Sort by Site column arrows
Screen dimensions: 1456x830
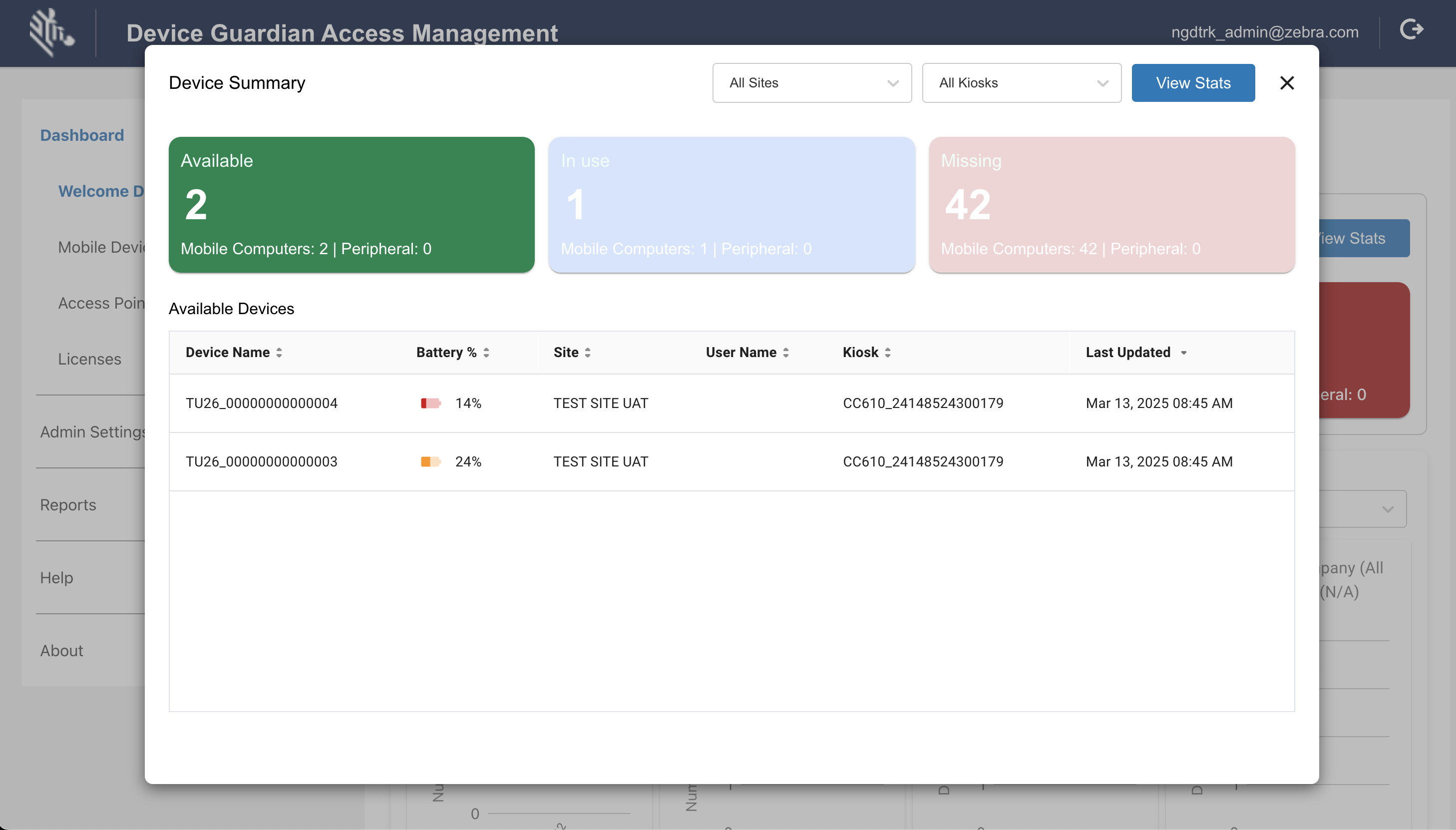click(x=588, y=353)
